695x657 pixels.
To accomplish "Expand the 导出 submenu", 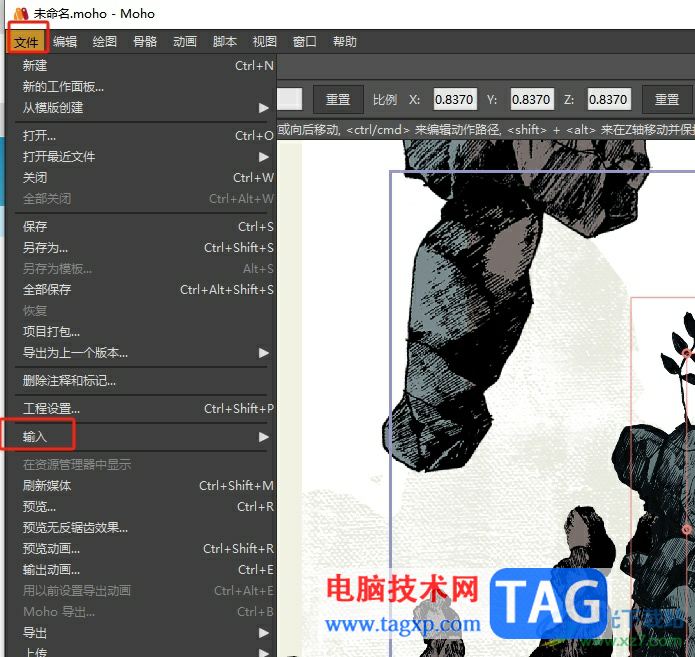I will pyautogui.click(x=142, y=633).
